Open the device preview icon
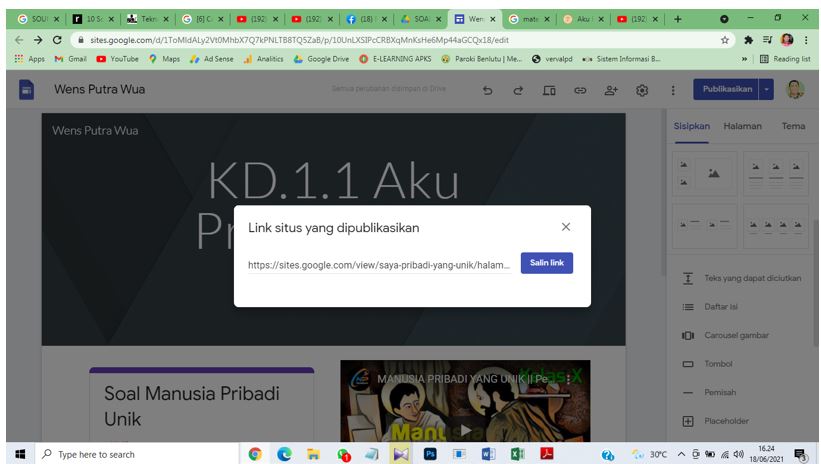The height and width of the screenshot is (464, 821). click(x=549, y=90)
